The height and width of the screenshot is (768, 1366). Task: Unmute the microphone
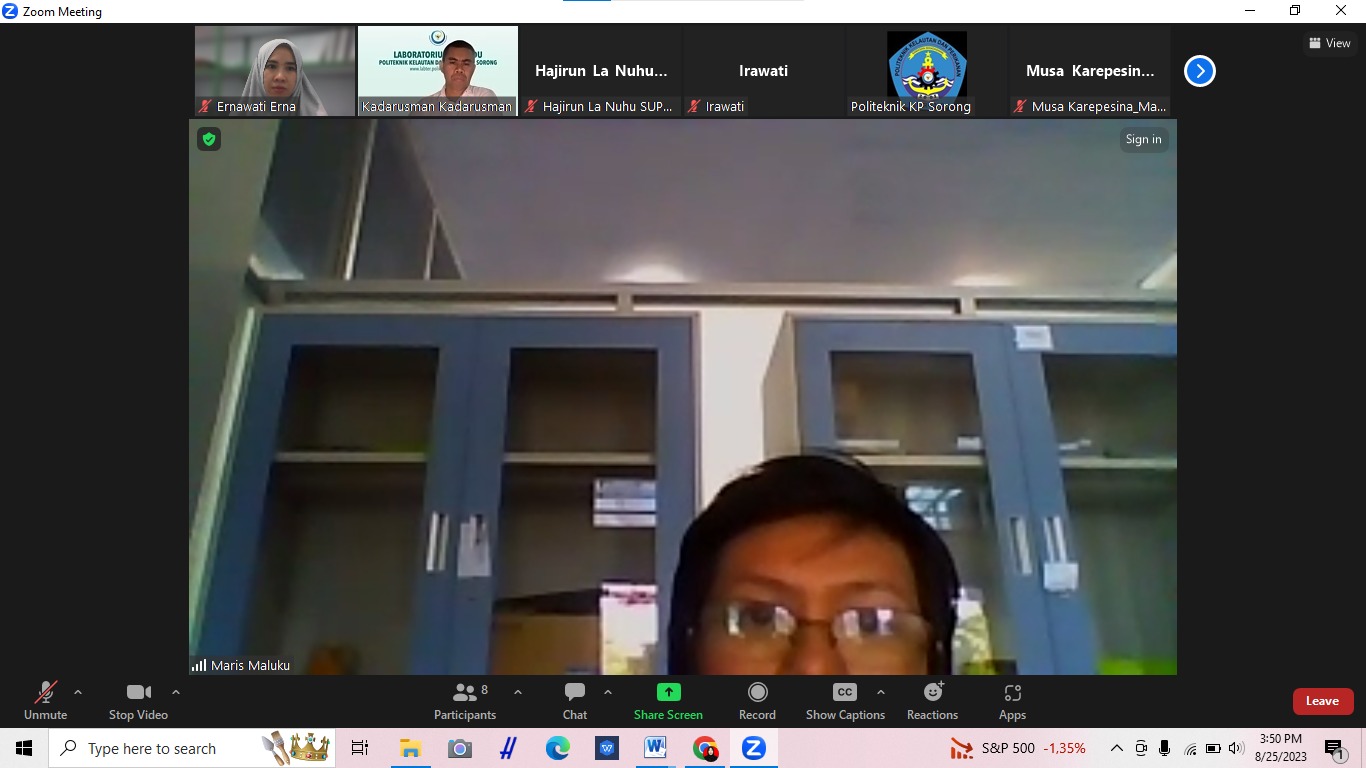[x=46, y=701]
